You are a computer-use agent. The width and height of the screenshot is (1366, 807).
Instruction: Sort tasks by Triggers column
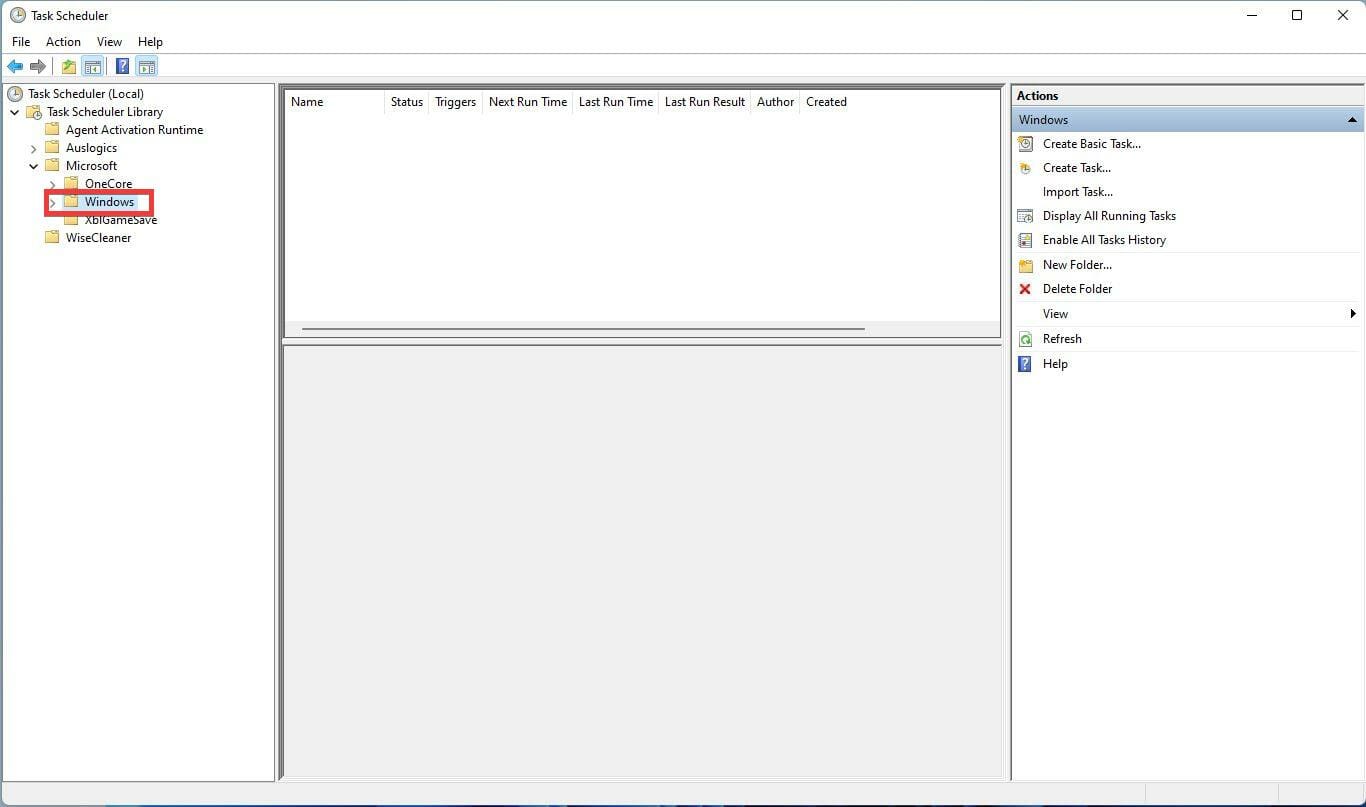pos(455,102)
